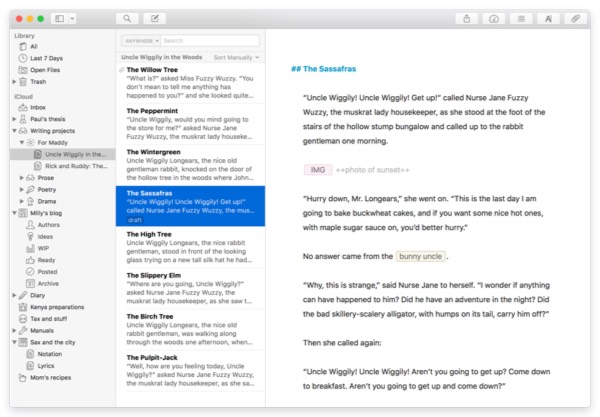
Task: Select Uncle Wiggily in the... sidebar group
Action: click(x=62, y=154)
